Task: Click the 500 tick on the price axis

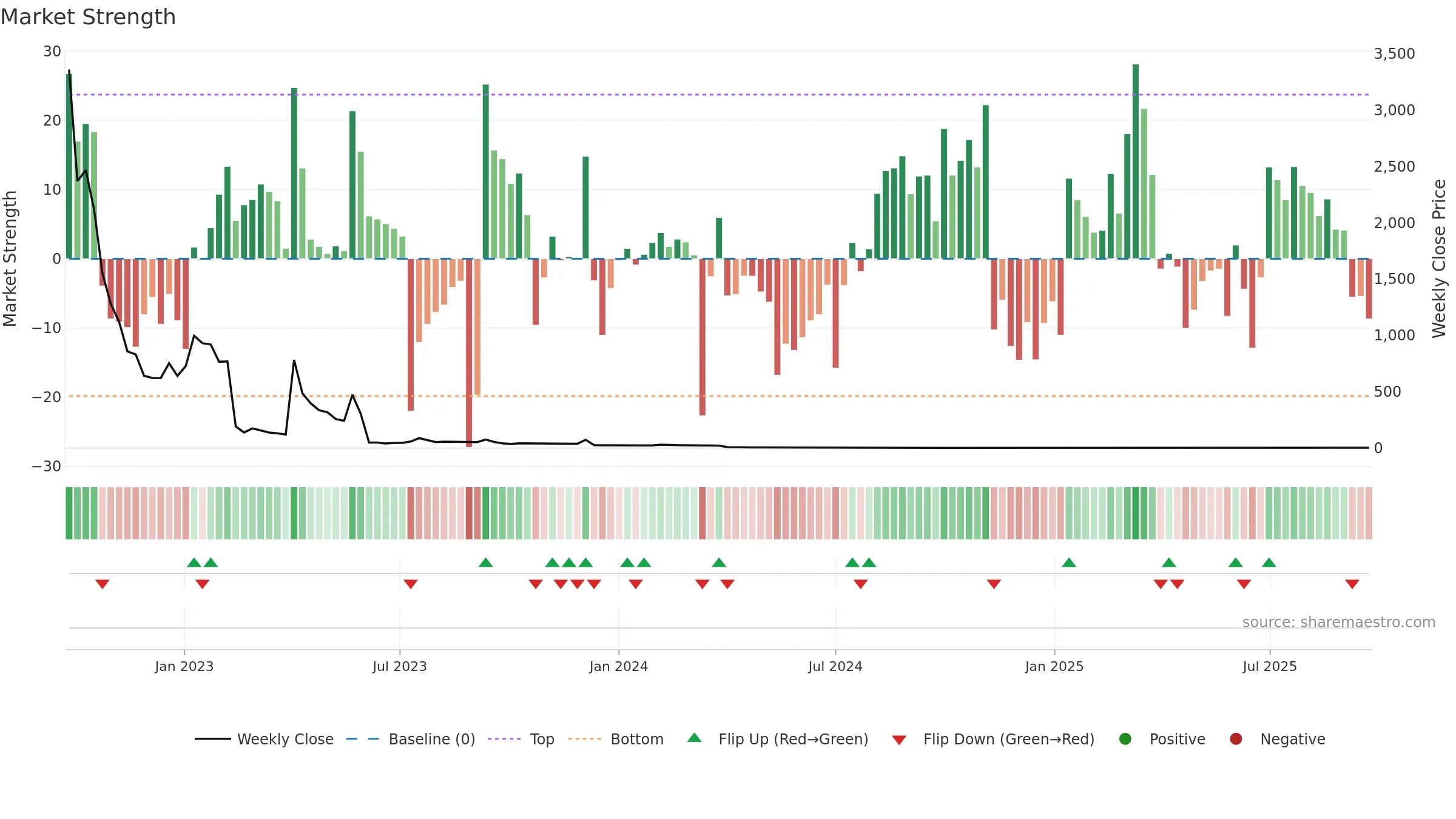Action: pyautogui.click(x=1387, y=392)
